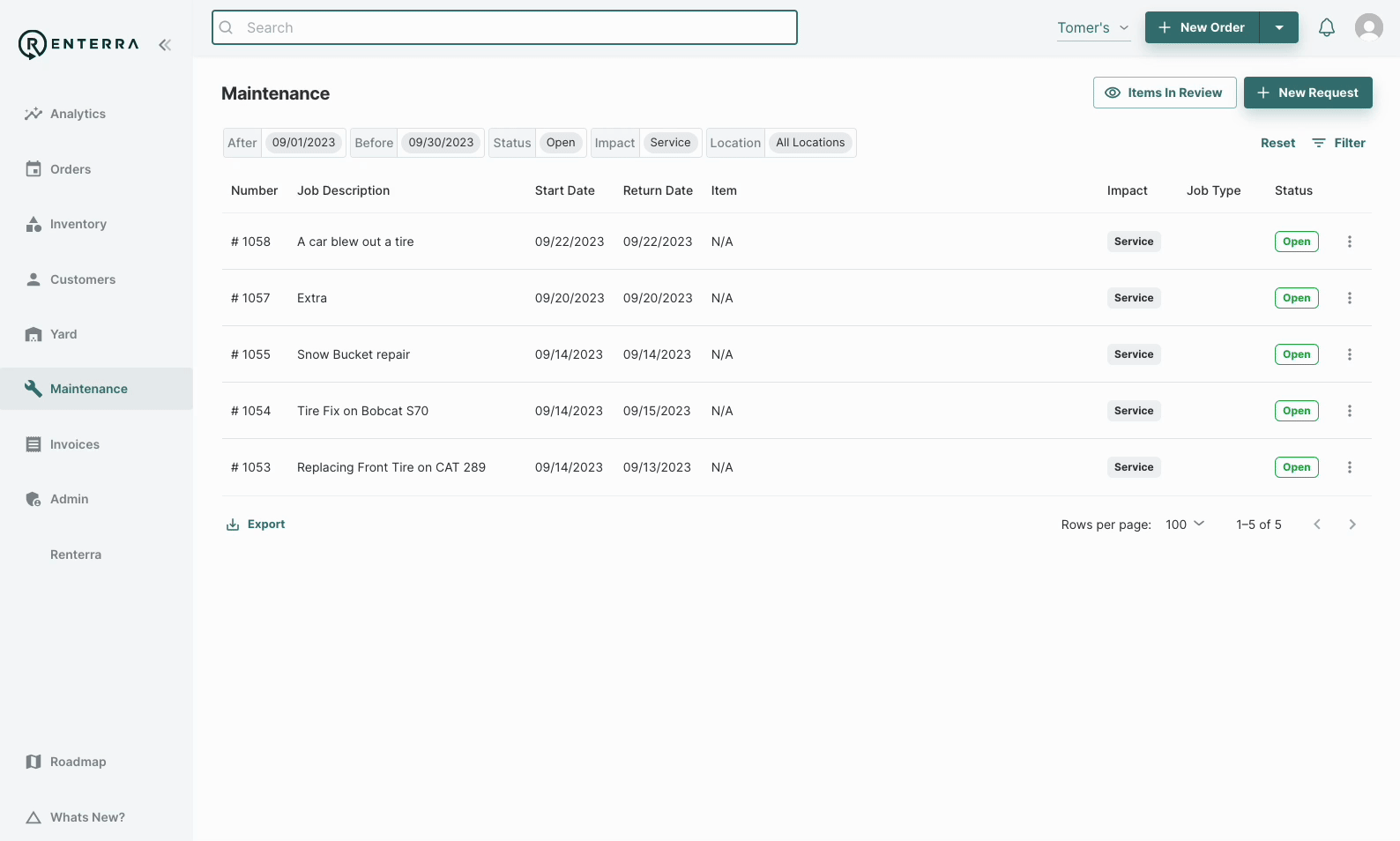The image size is (1400, 841).
Task: Click the Start Date column header
Action: pos(564,190)
